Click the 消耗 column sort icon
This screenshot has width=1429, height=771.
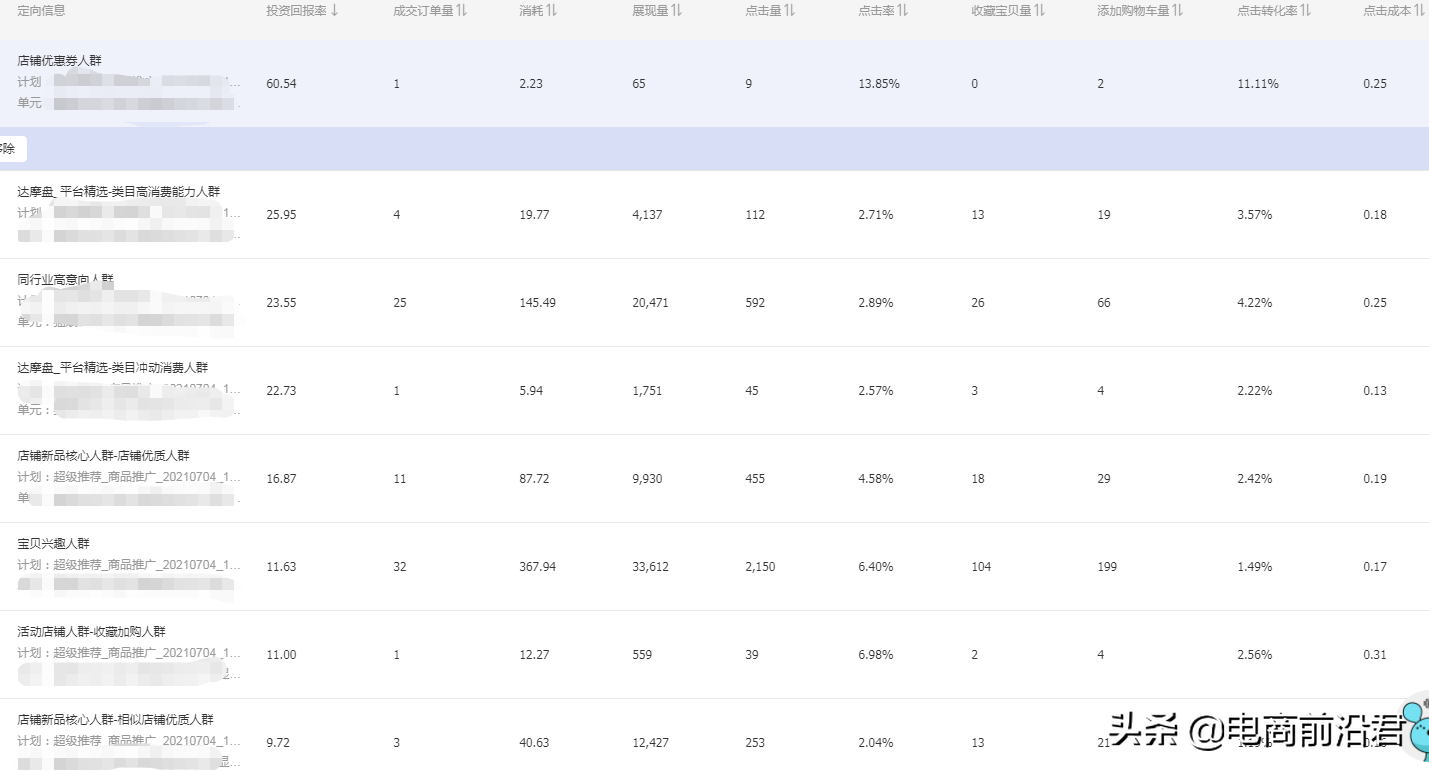[x=552, y=11]
